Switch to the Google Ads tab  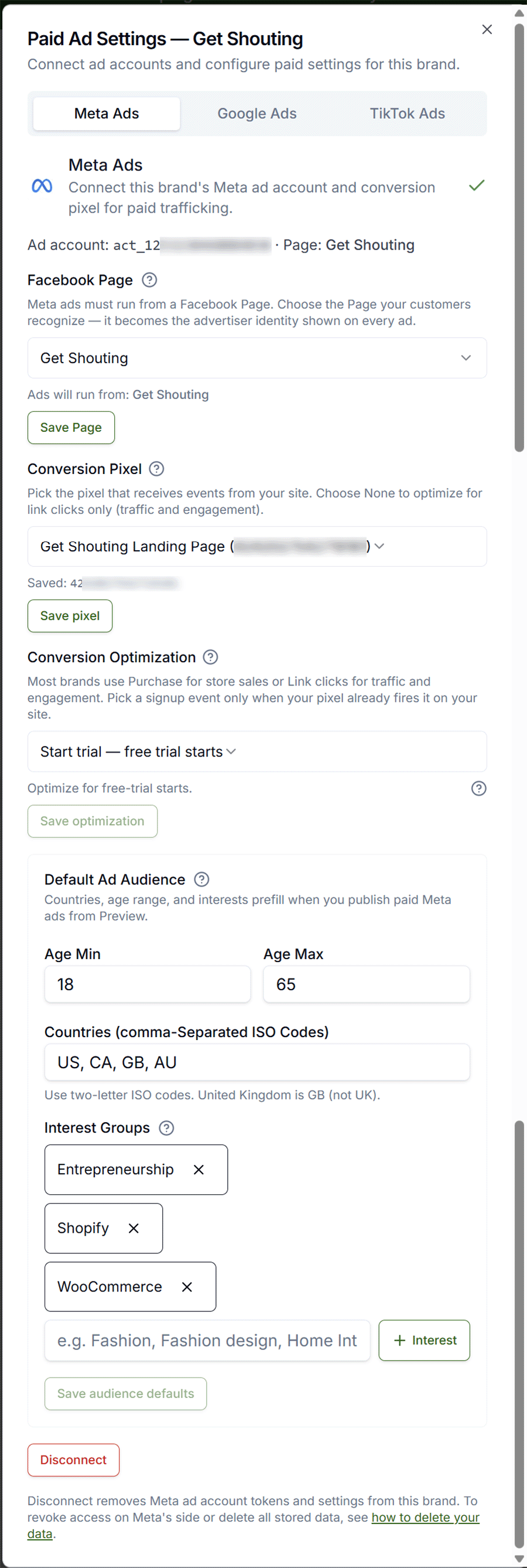257,113
